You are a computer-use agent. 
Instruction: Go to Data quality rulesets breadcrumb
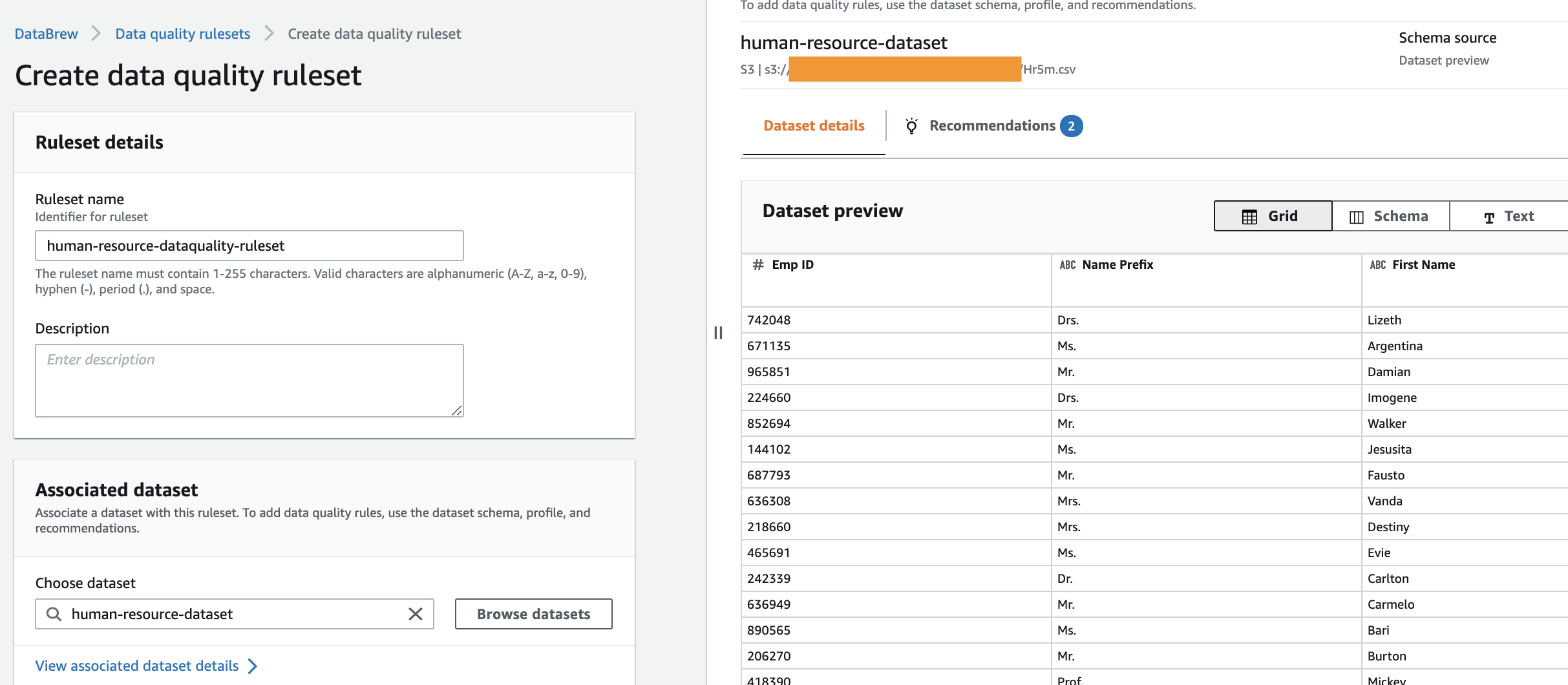[x=182, y=34]
